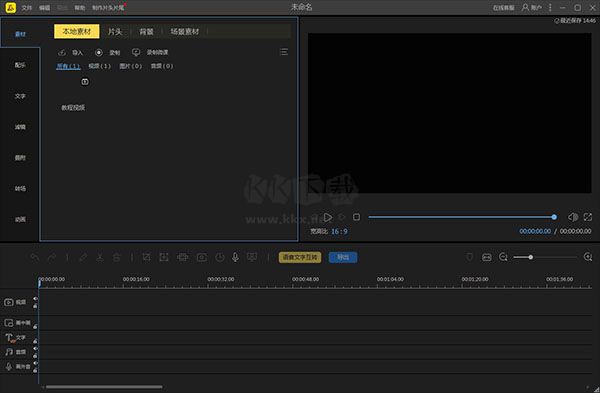The height and width of the screenshot is (393, 600).
Task: Click the snapshot camera icon in toolbar
Action: 202,258
